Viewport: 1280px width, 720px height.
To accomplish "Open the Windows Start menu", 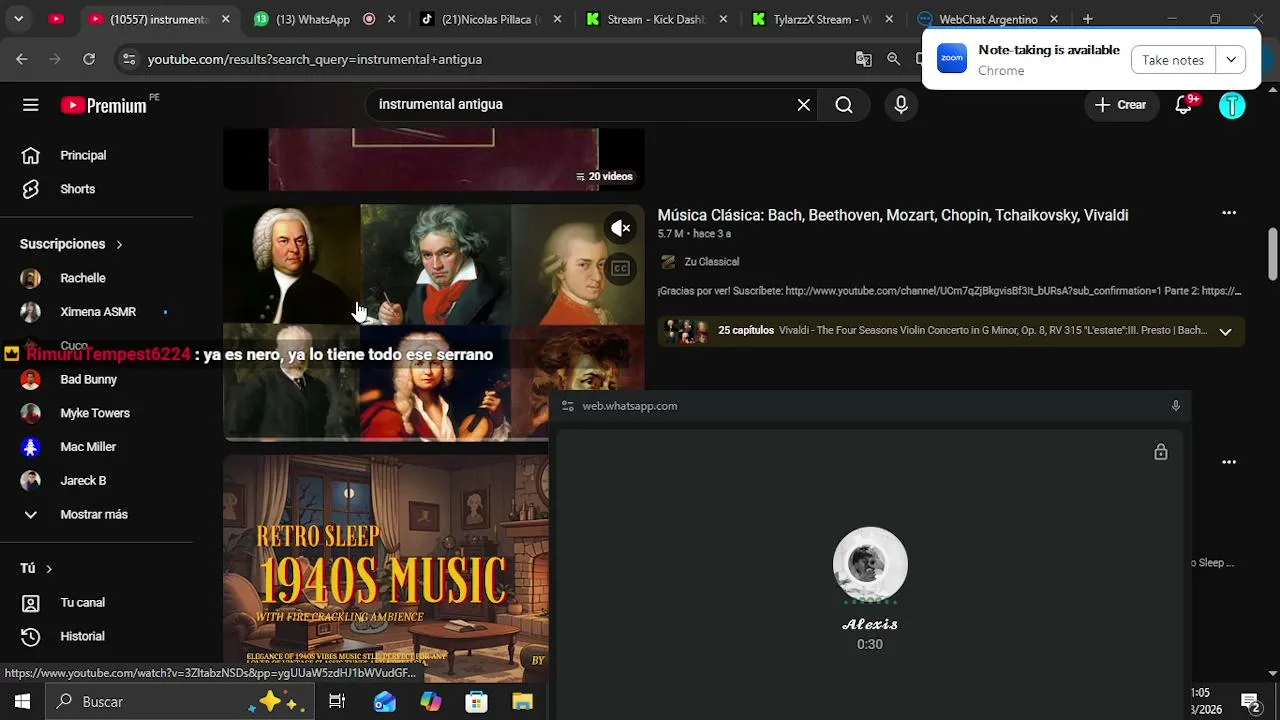I will coord(22,702).
